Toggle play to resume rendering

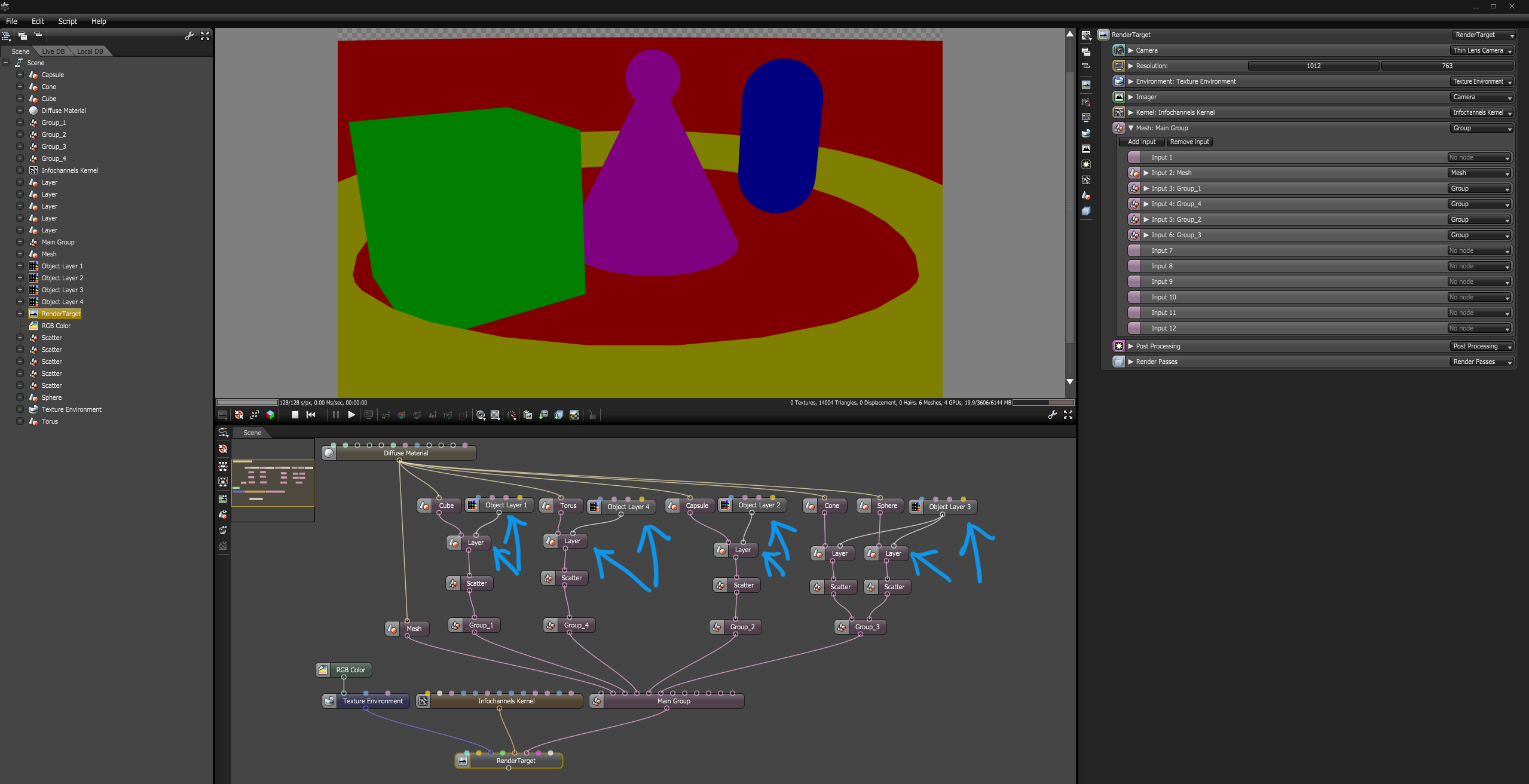(x=351, y=415)
